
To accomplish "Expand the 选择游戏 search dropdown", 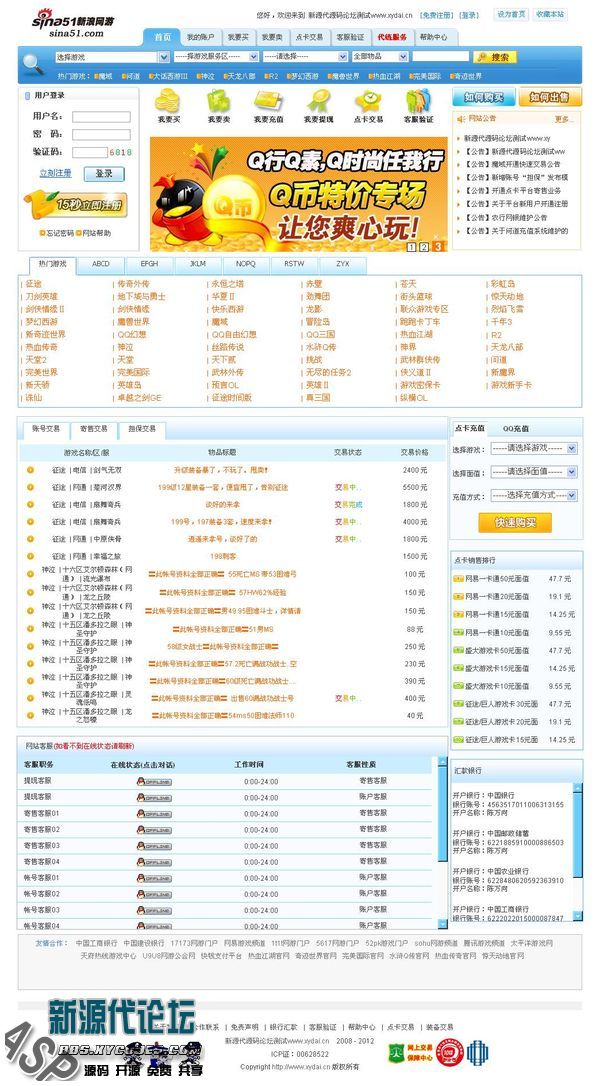I will coord(110,57).
